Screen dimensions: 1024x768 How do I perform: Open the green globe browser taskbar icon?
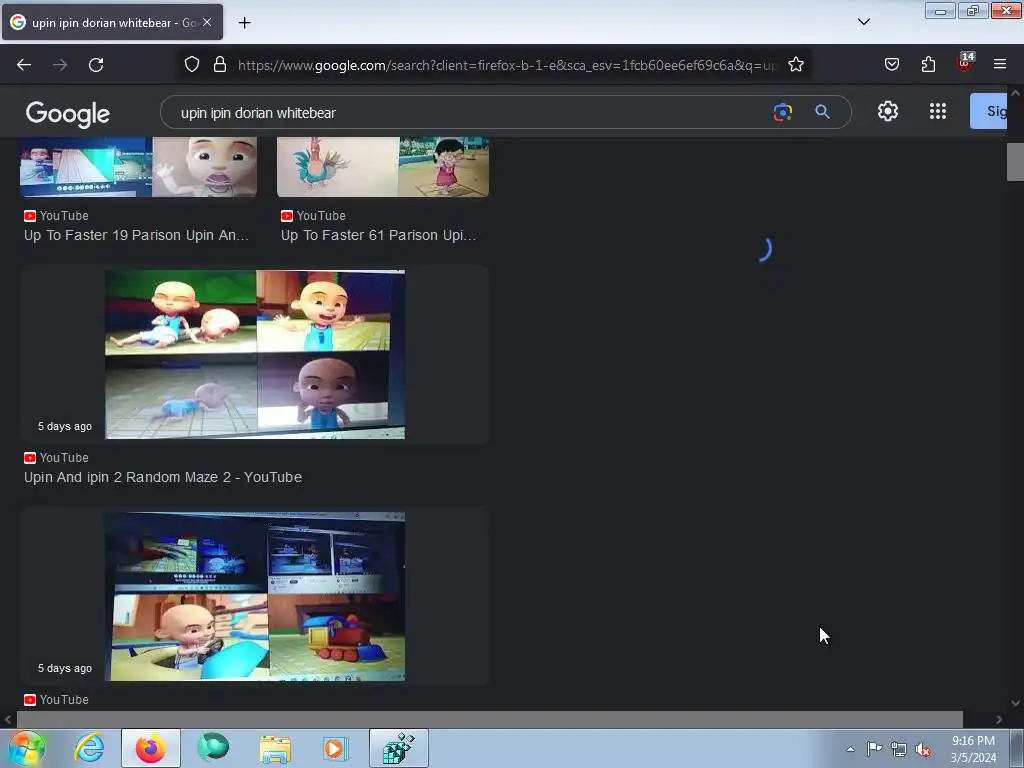(x=213, y=748)
